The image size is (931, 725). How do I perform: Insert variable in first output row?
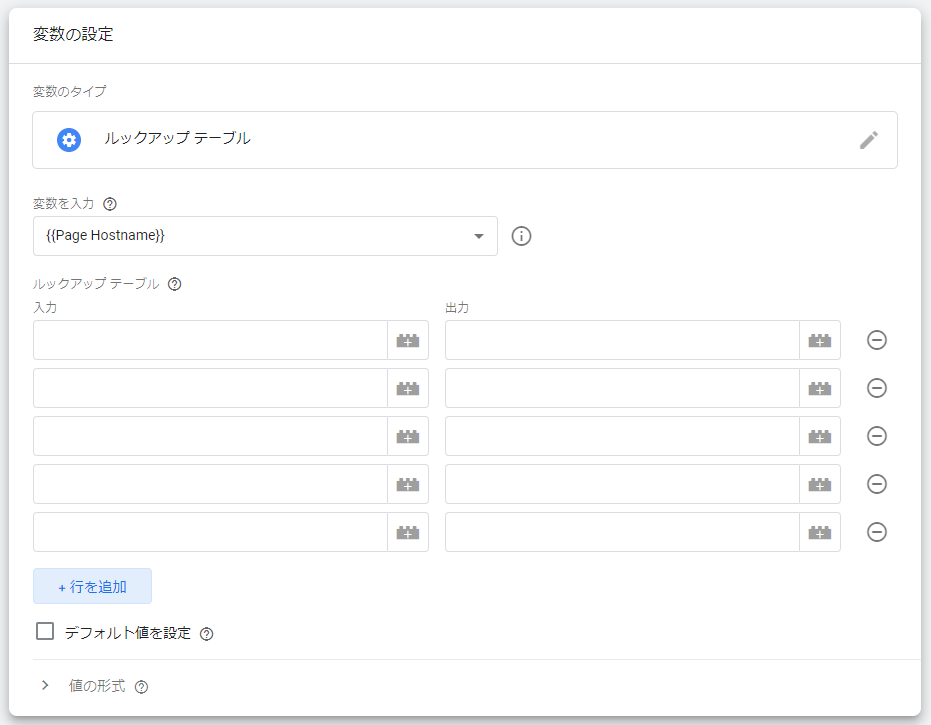(820, 340)
